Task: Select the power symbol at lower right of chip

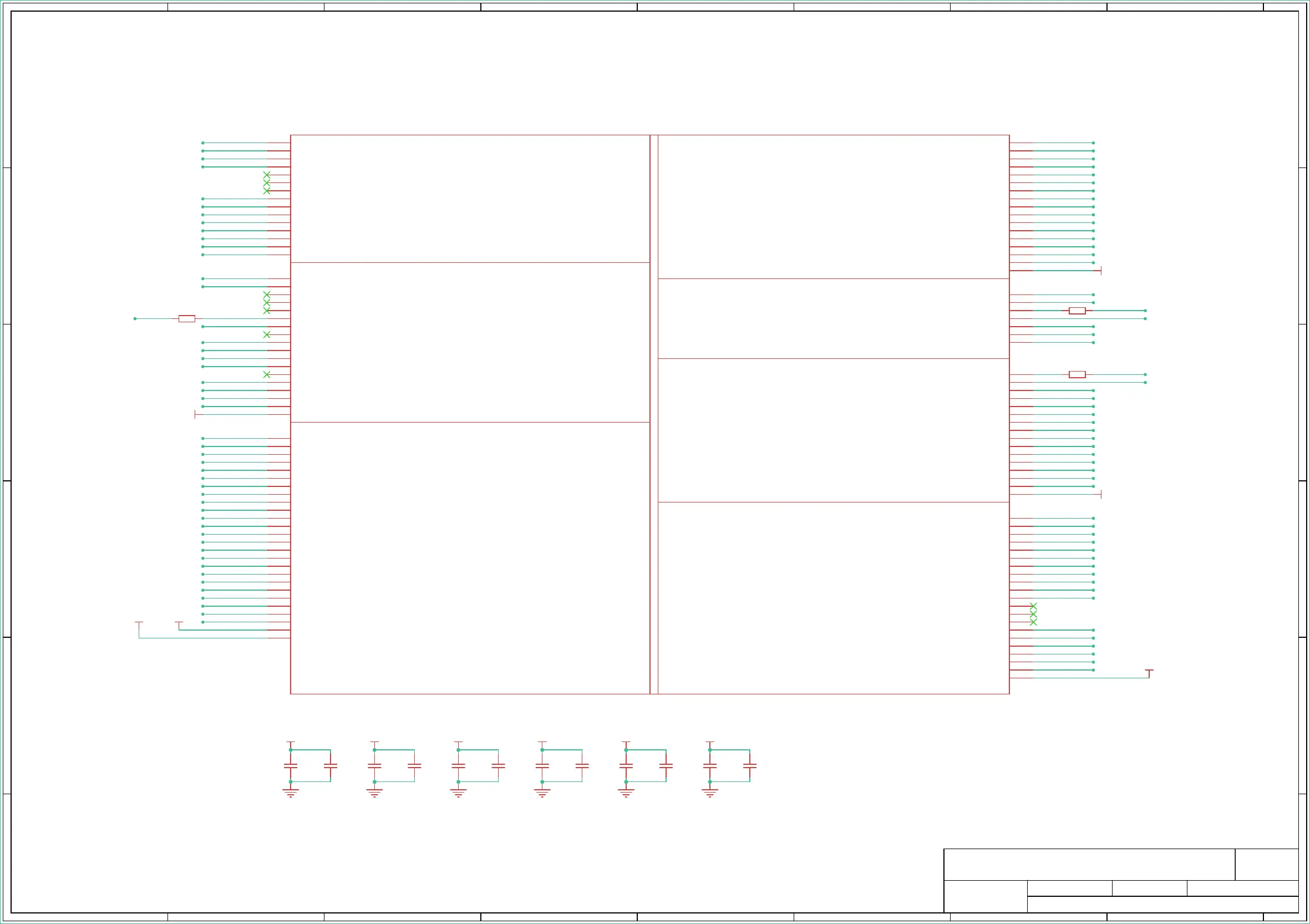Action: [x=1149, y=672]
